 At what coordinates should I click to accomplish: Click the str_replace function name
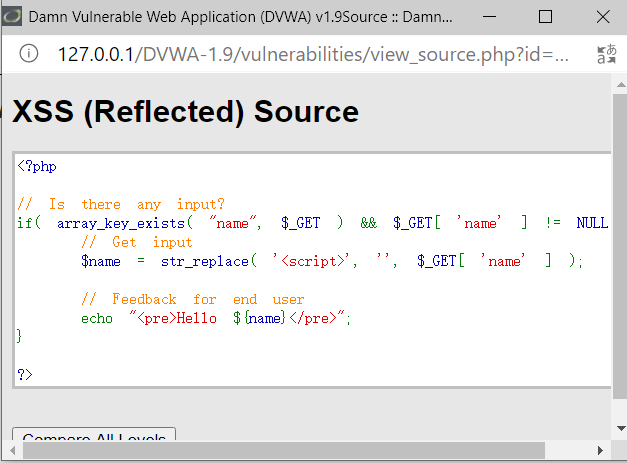tap(204, 261)
